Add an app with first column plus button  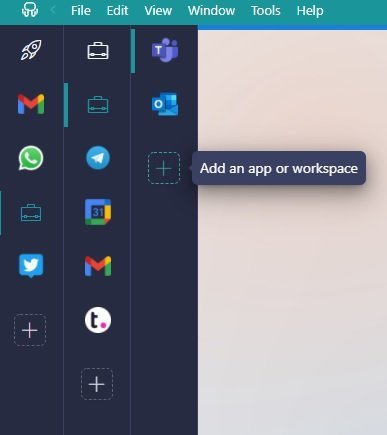click(30, 330)
